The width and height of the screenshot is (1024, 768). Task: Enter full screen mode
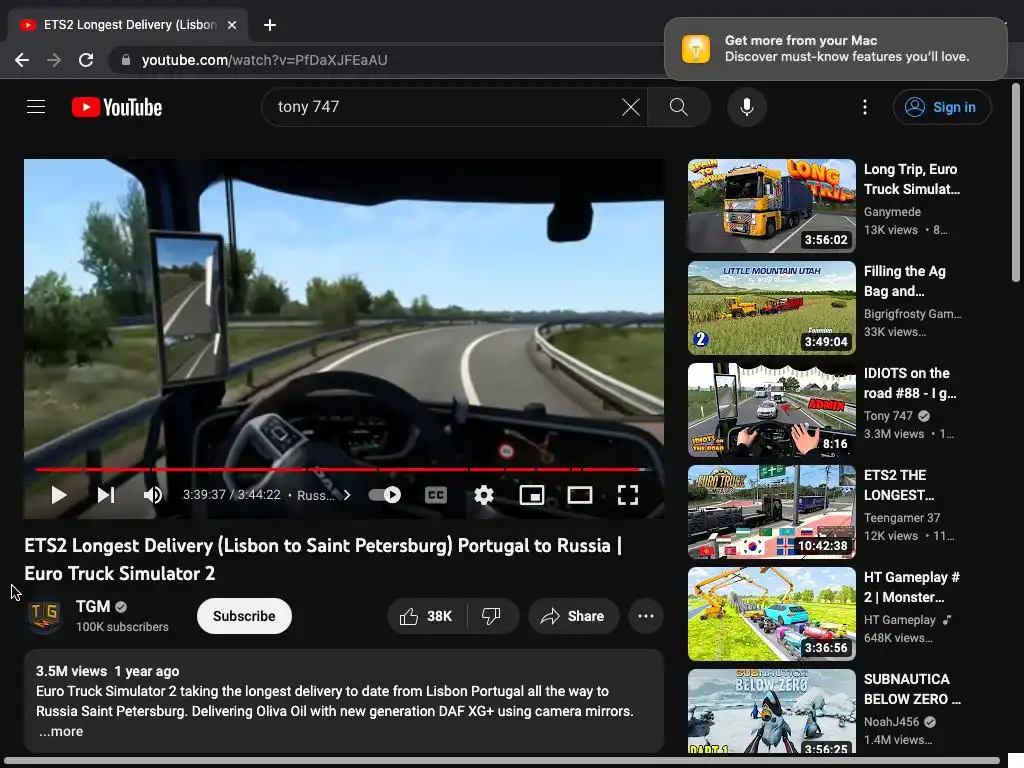click(628, 495)
